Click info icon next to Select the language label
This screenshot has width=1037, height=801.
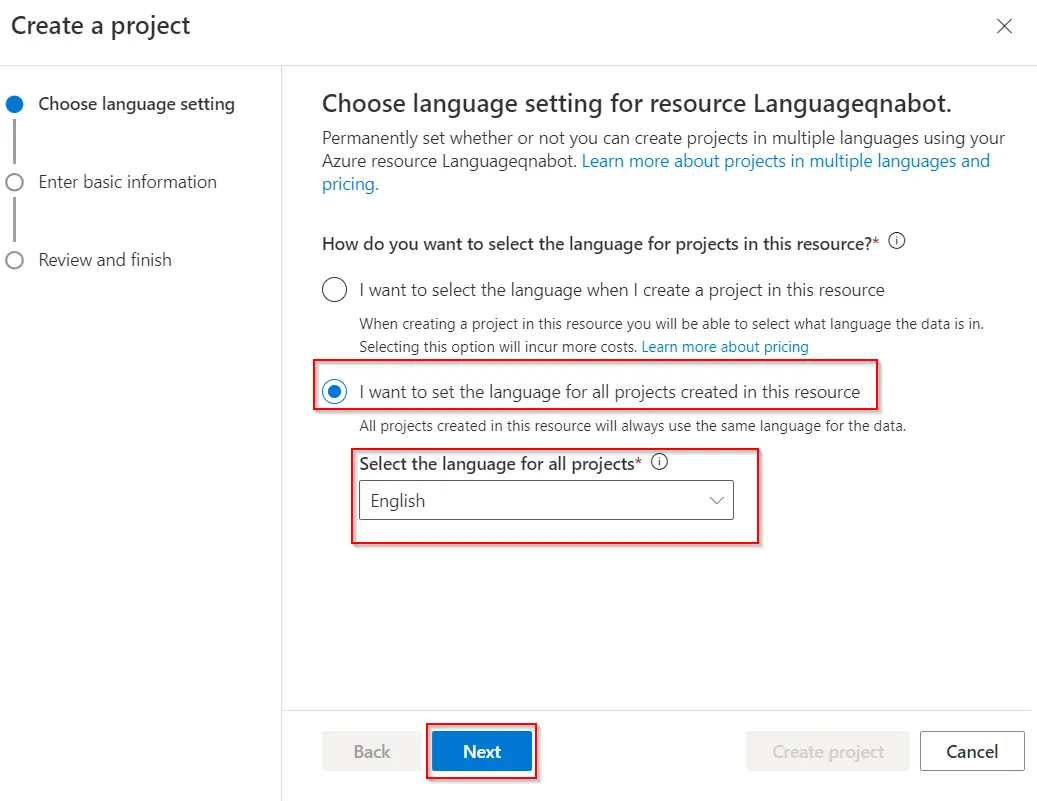(659, 463)
